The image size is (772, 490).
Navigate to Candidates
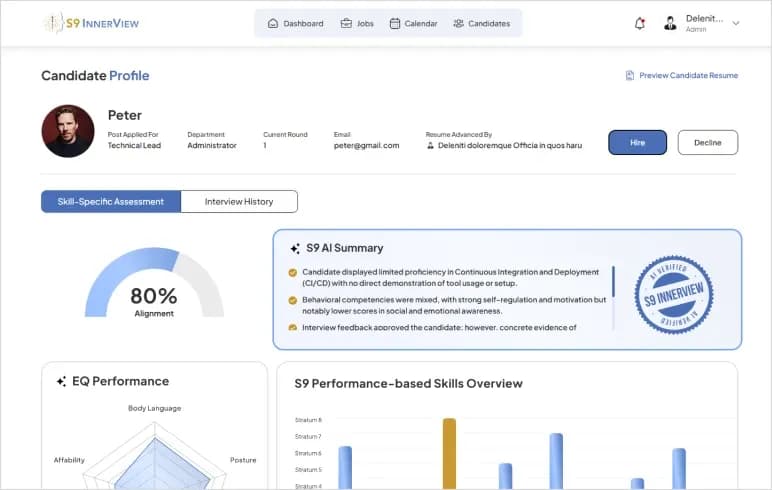point(482,23)
